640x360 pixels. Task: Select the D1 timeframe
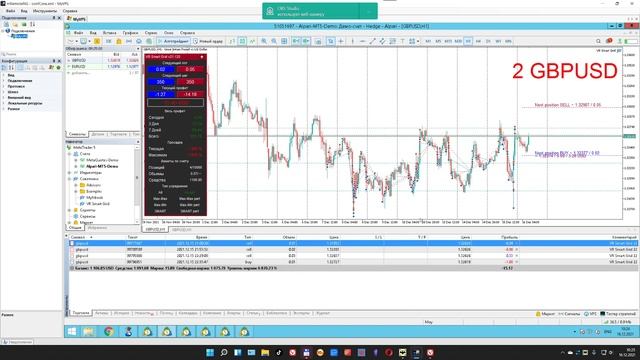tap(488, 41)
